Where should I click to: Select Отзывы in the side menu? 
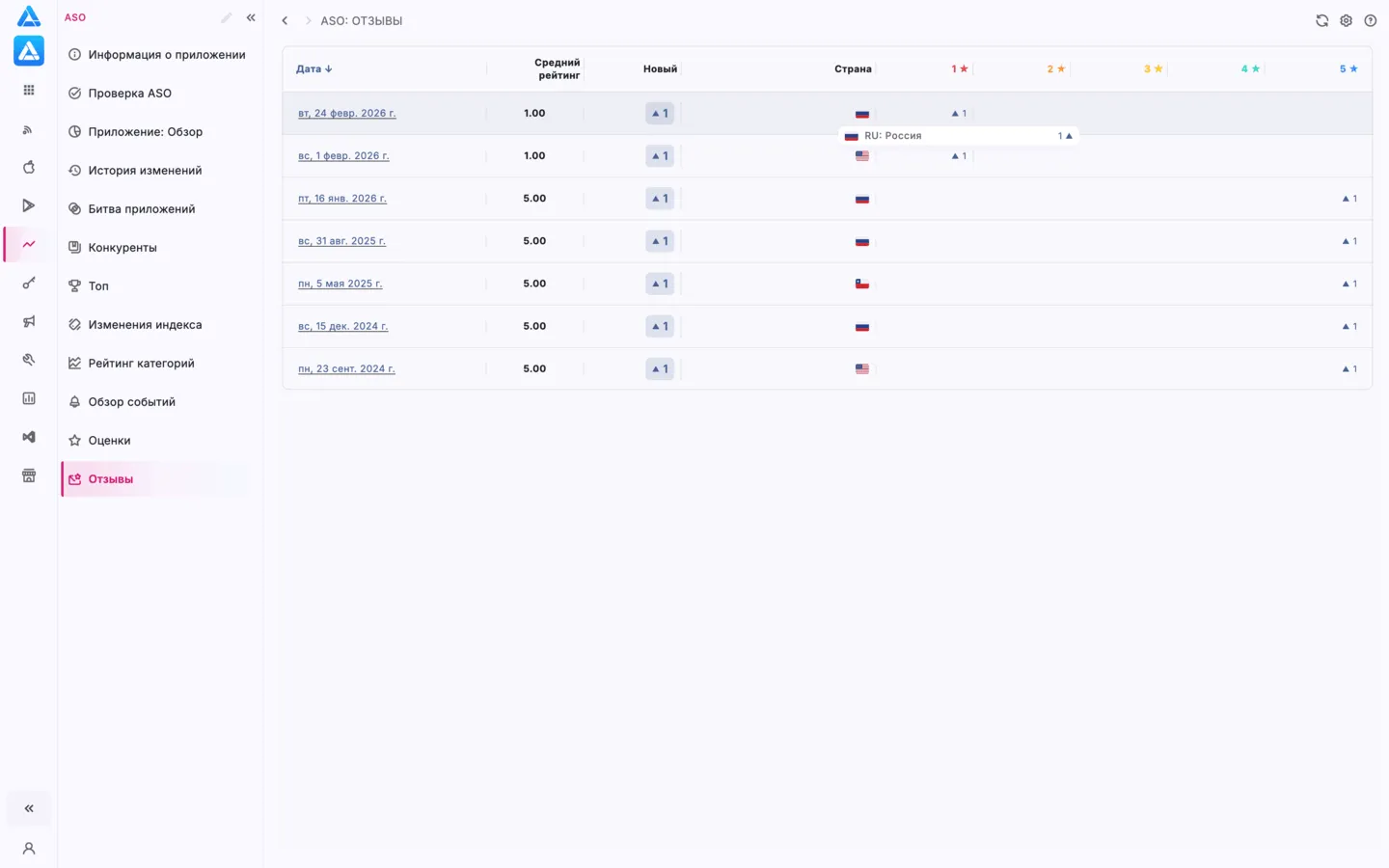(x=156, y=479)
